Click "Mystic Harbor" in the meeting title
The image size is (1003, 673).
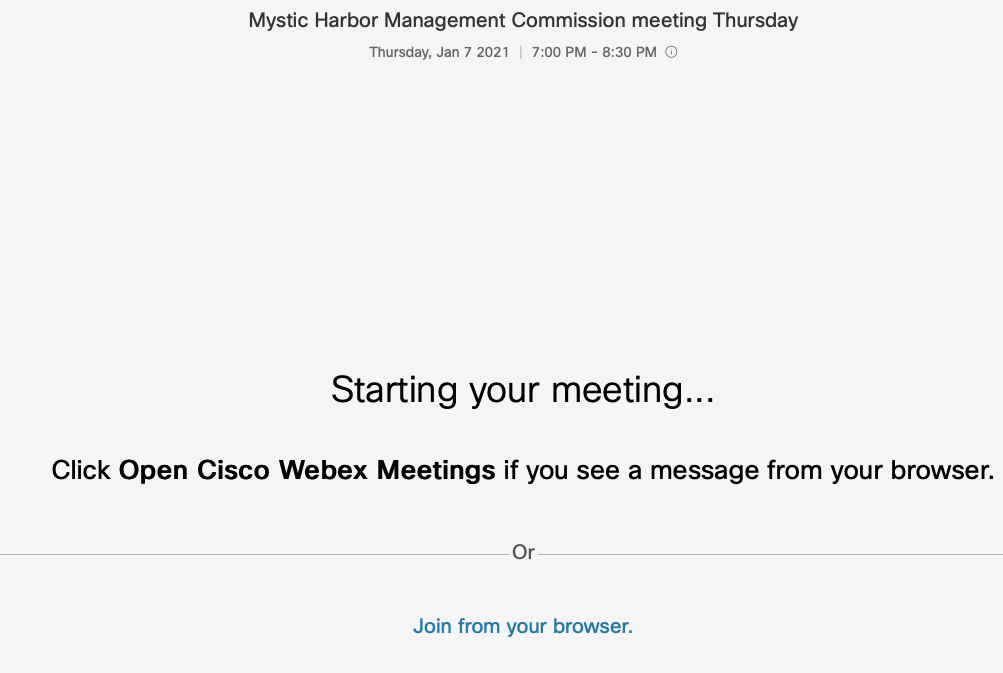coord(305,20)
